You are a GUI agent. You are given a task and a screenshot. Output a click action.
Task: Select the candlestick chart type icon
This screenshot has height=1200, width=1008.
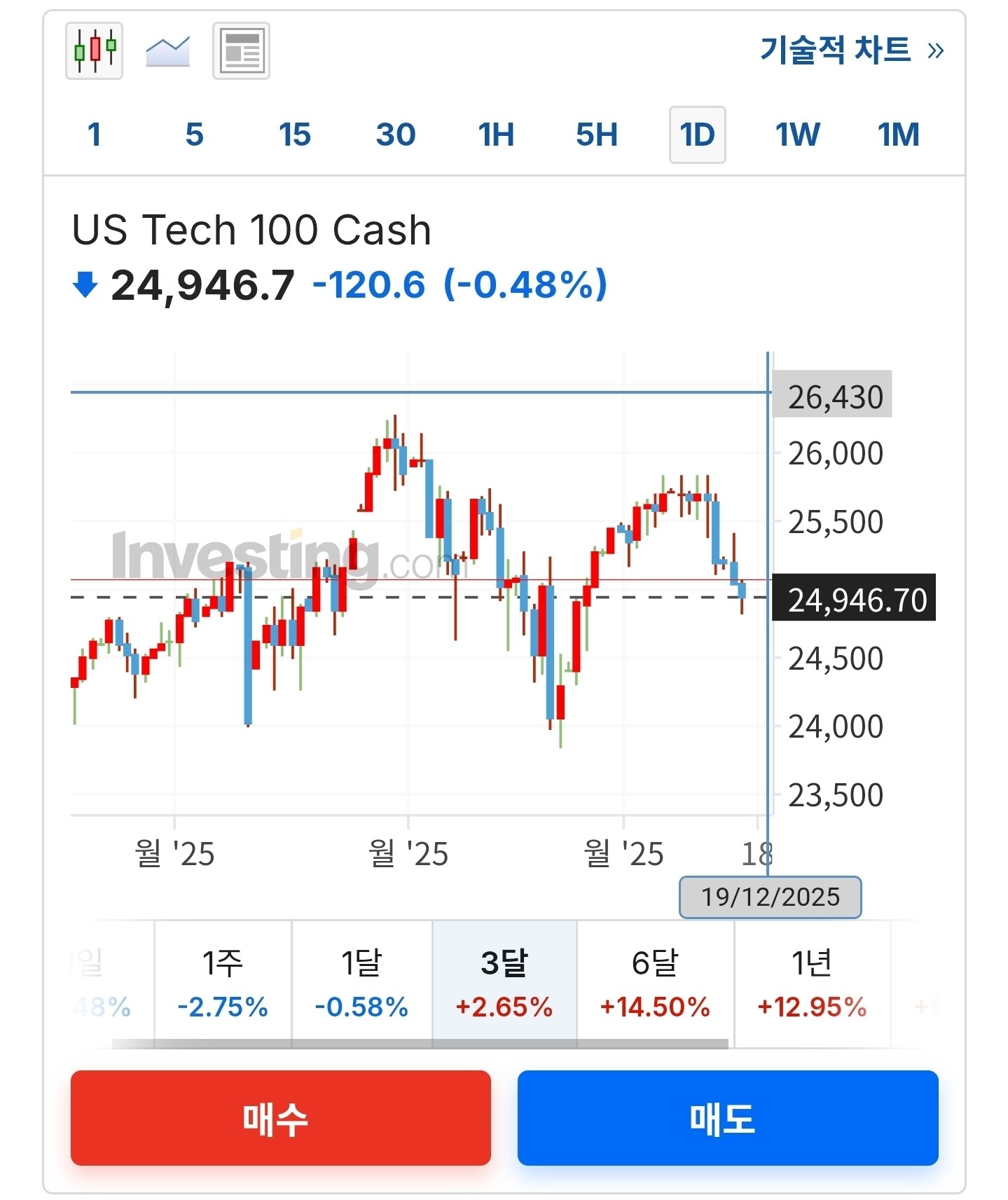coord(94,50)
